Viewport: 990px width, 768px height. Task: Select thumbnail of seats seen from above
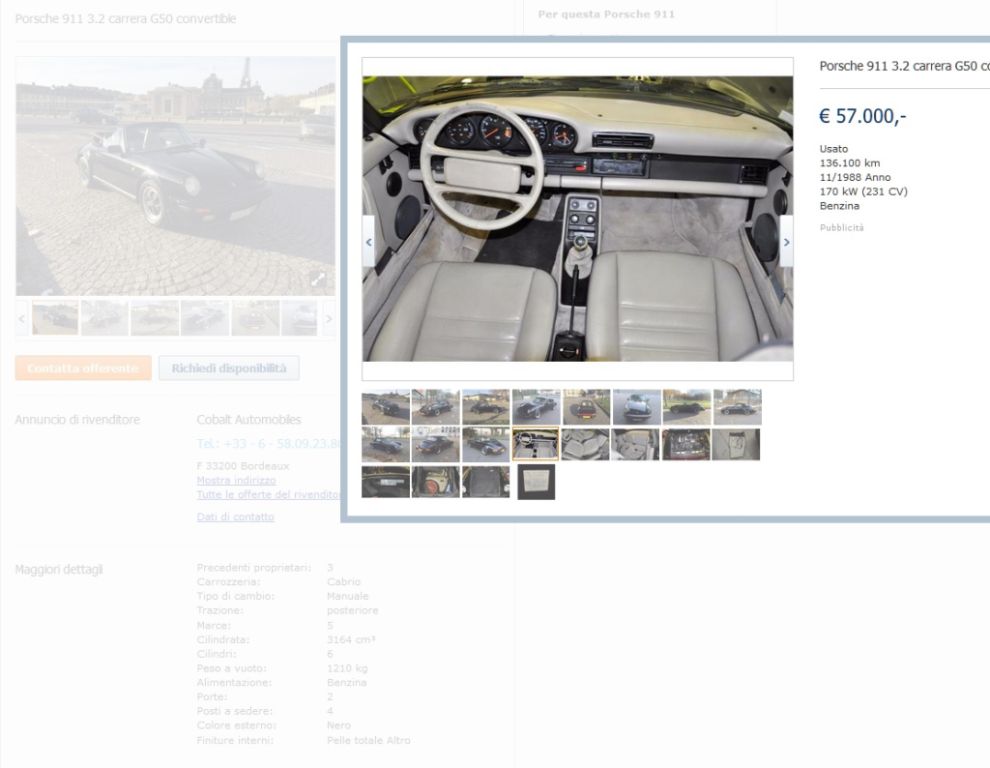(585, 444)
